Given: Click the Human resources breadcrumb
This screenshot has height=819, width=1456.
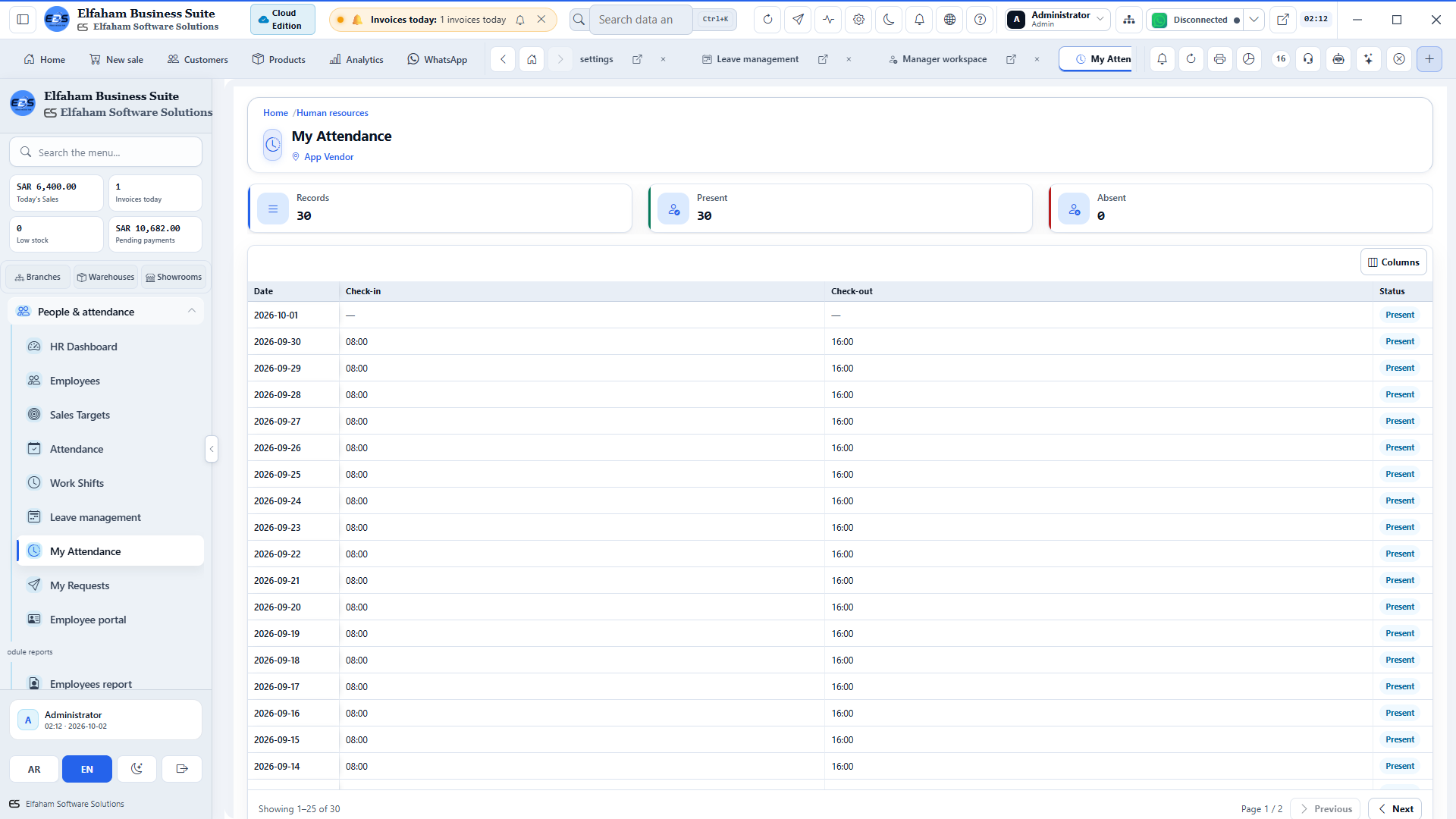Looking at the screenshot, I should click(x=332, y=113).
